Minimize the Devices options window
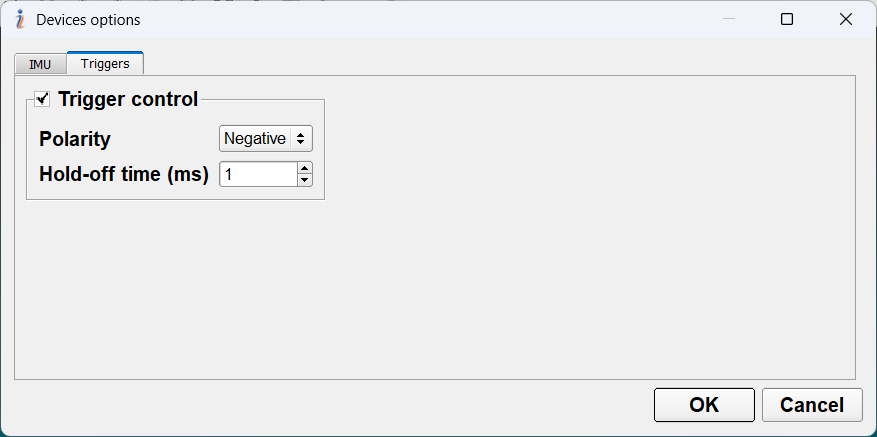 click(x=730, y=19)
